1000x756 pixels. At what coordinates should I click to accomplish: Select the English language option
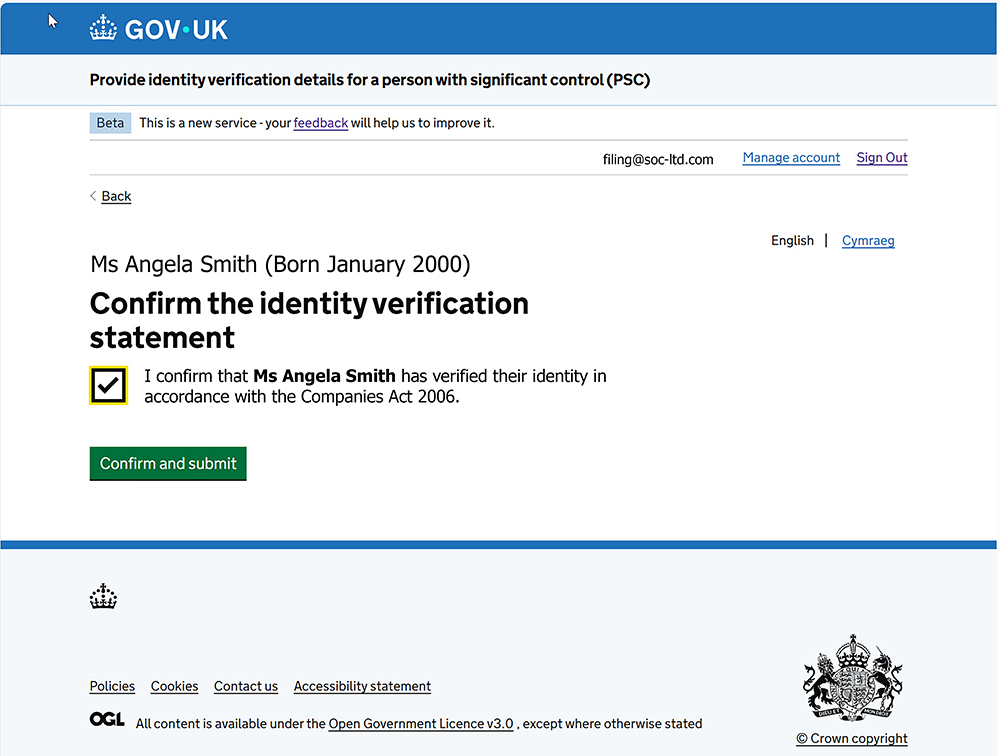792,241
